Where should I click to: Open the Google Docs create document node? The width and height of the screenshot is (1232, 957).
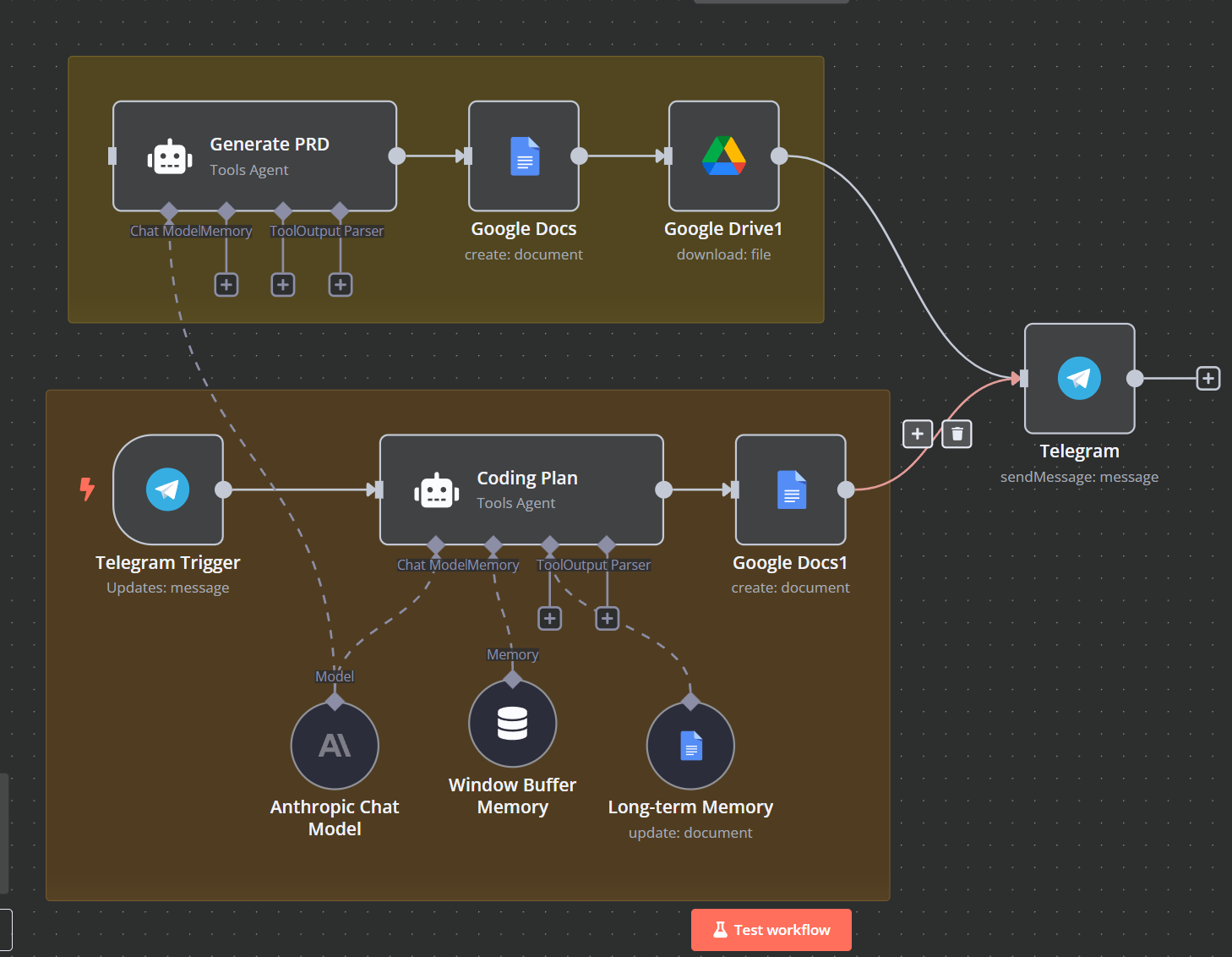[524, 156]
